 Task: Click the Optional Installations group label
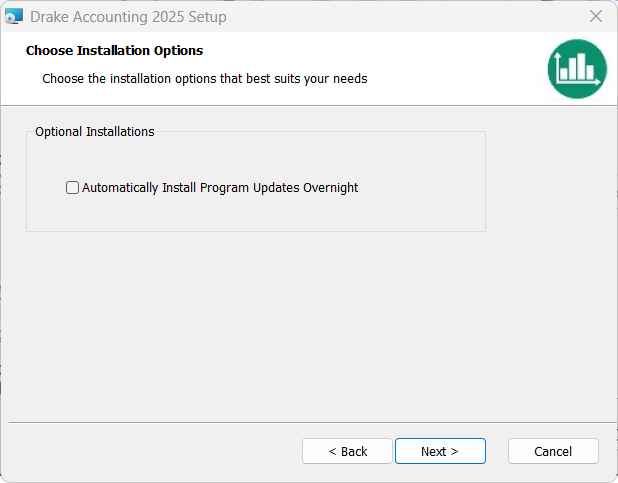(x=95, y=132)
